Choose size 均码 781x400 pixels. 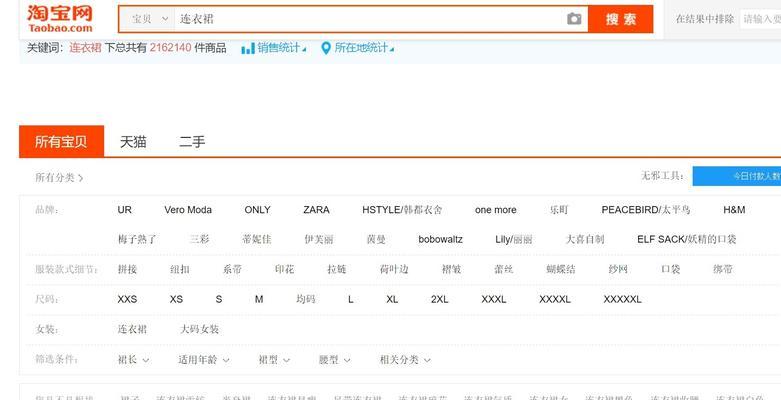[x=306, y=299]
